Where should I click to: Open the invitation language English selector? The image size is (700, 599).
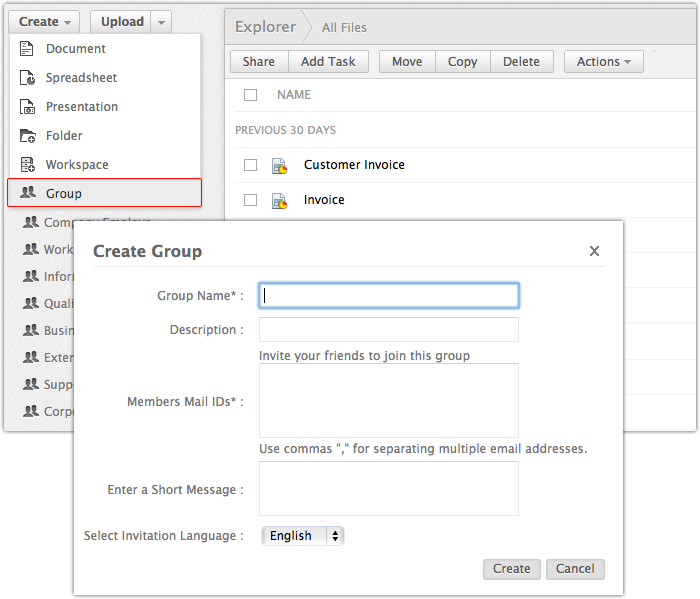point(302,536)
